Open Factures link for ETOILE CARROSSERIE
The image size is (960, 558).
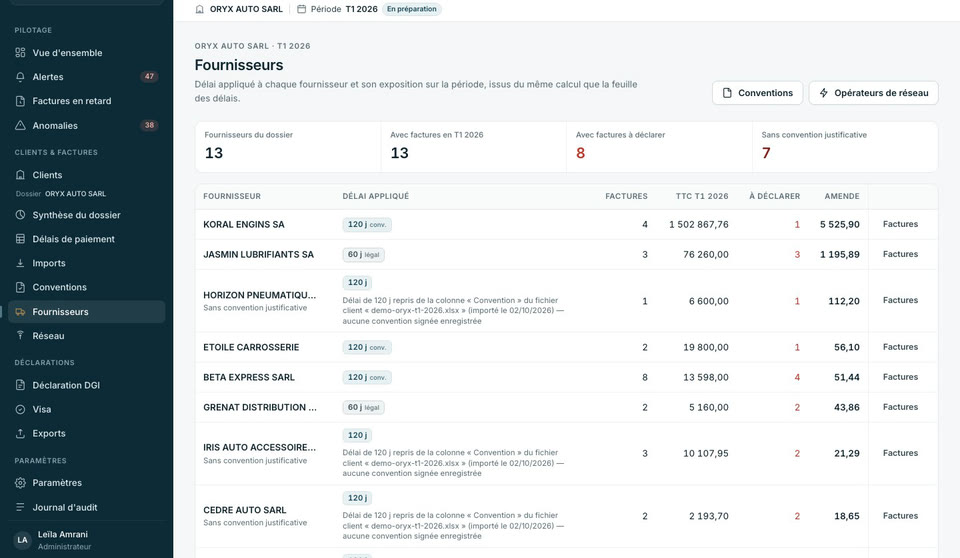tap(900, 347)
